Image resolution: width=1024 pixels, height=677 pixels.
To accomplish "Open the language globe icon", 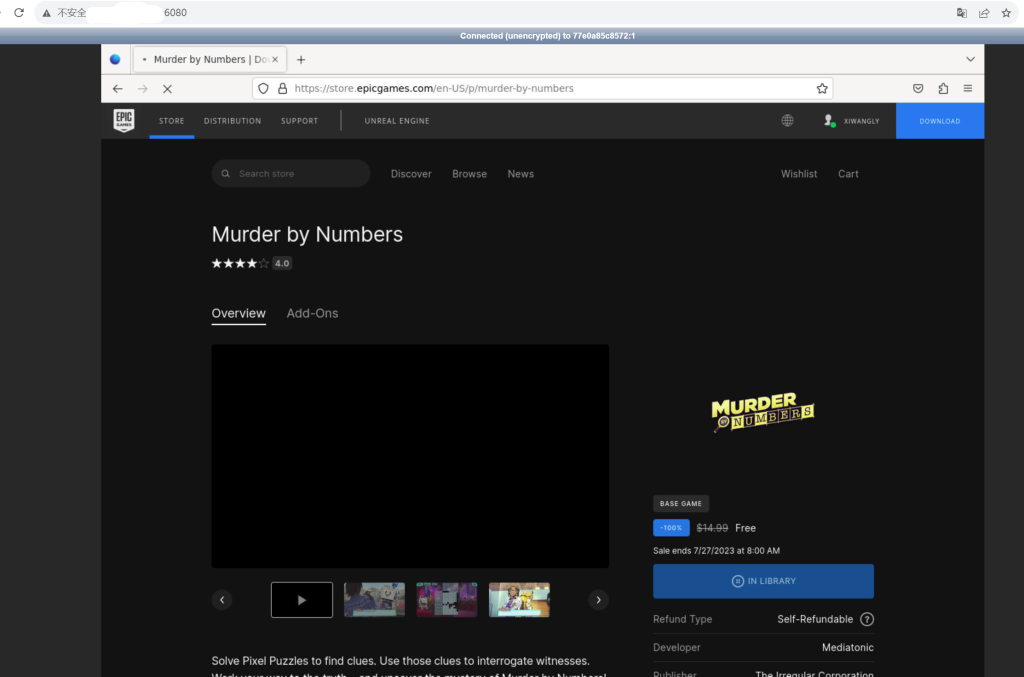I will (x=788, y=121).
